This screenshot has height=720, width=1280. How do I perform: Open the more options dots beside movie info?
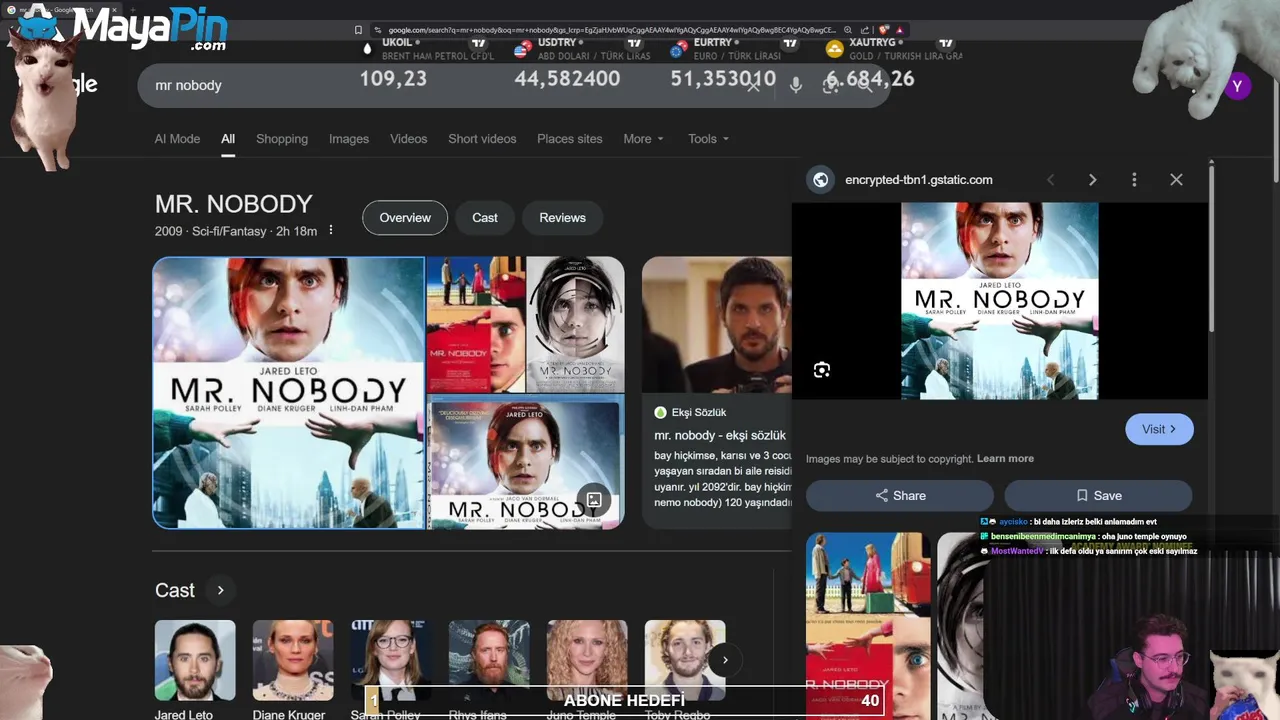[331, 231]
